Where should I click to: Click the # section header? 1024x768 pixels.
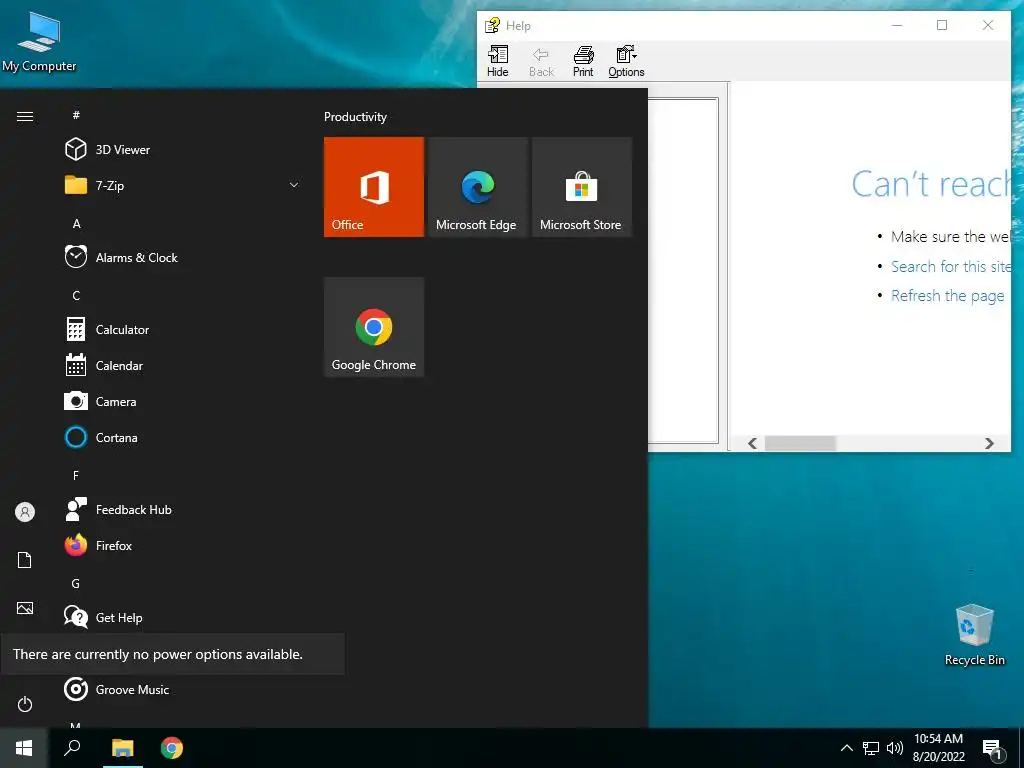click(x=76, y=115)
